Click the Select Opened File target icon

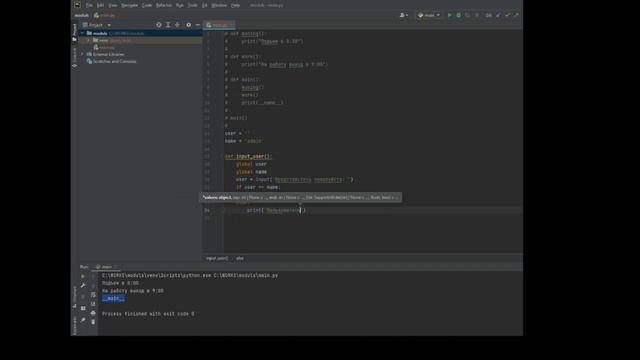point(159,25)
